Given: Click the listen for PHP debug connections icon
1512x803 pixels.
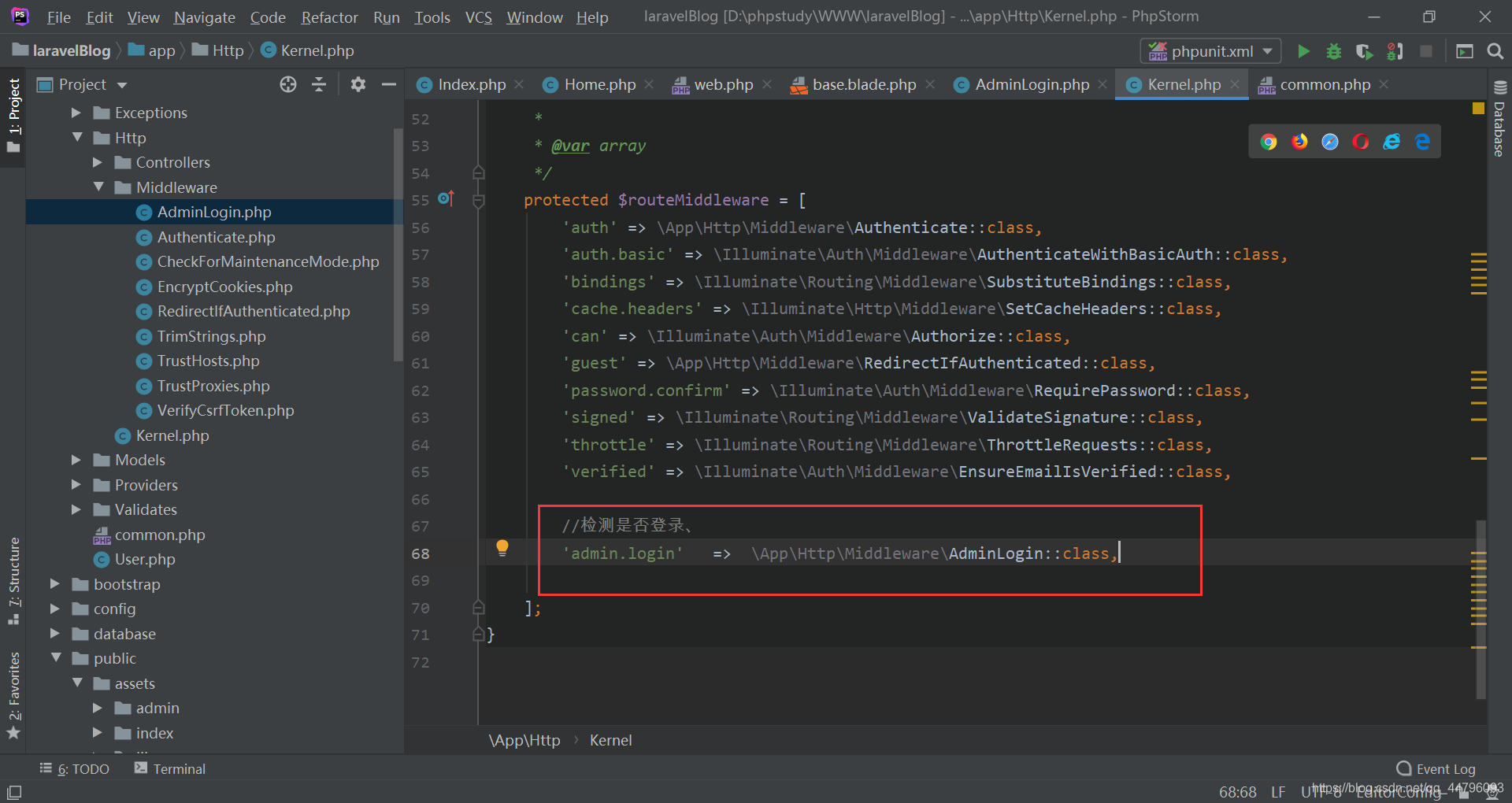Looking at the screenshot, I should [x=1395, y=51].
